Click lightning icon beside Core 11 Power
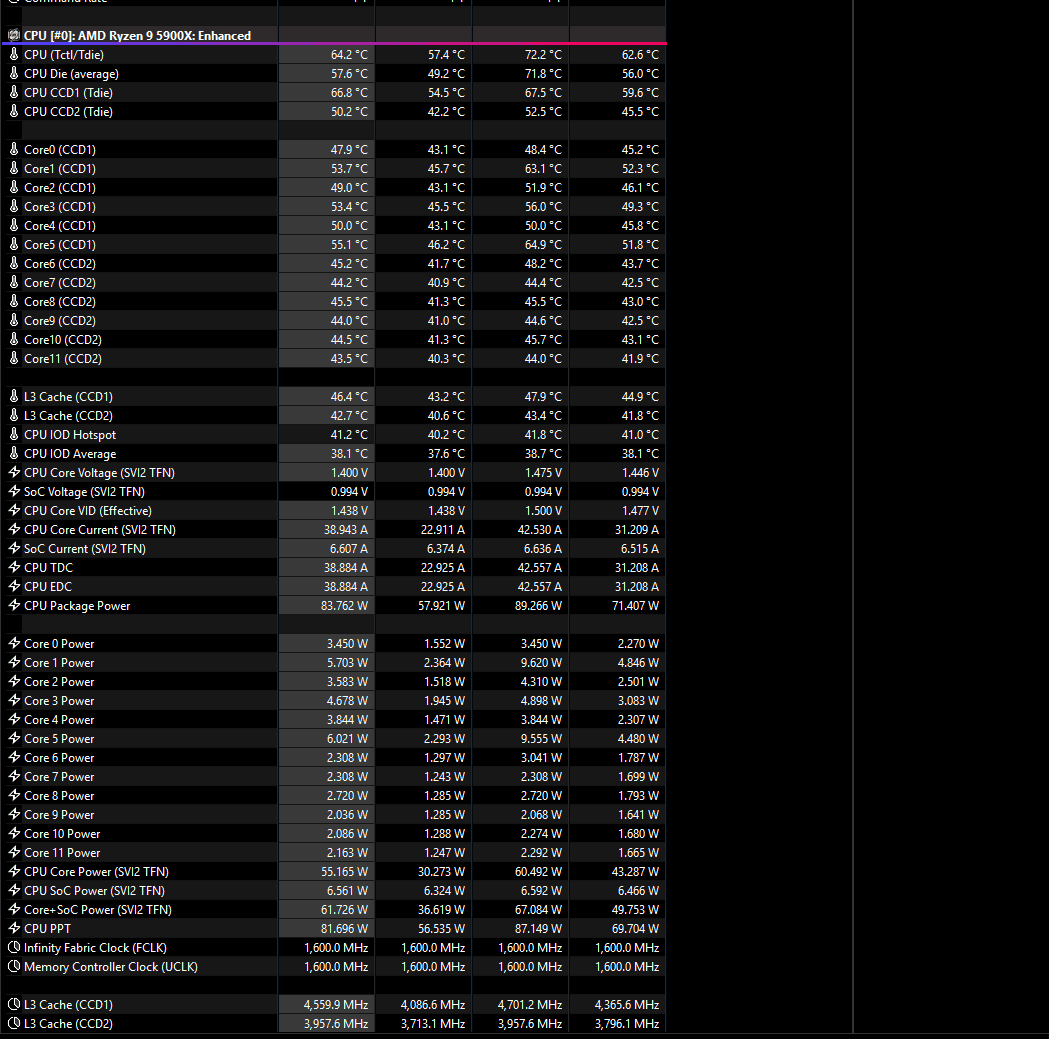Viewport: 1049px width, 1039px height. [x=13, y=852]
